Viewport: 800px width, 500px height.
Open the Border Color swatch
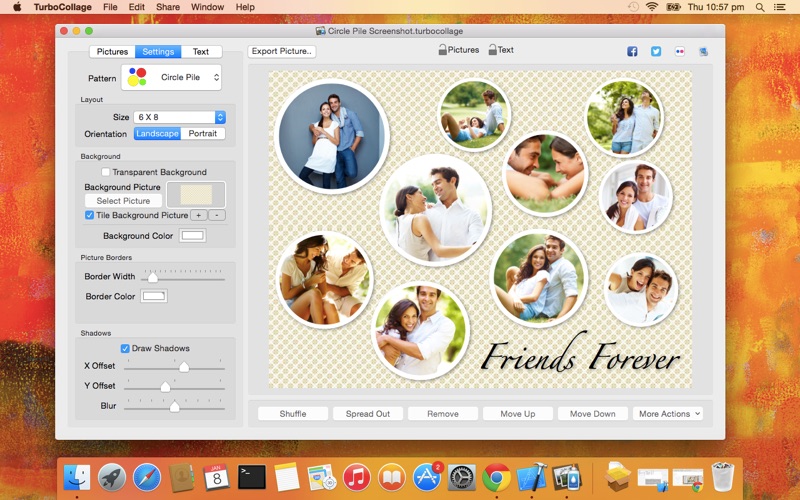[154, 296]
